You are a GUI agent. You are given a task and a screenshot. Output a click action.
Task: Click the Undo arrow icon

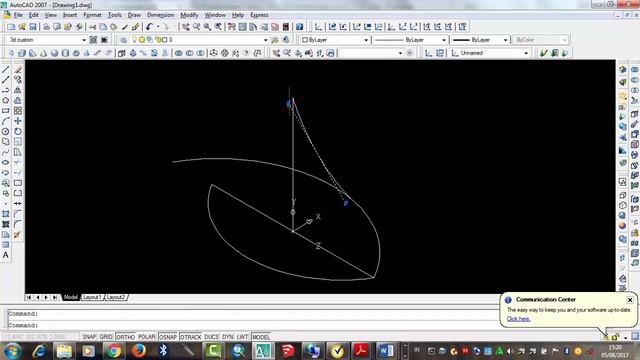149,27
